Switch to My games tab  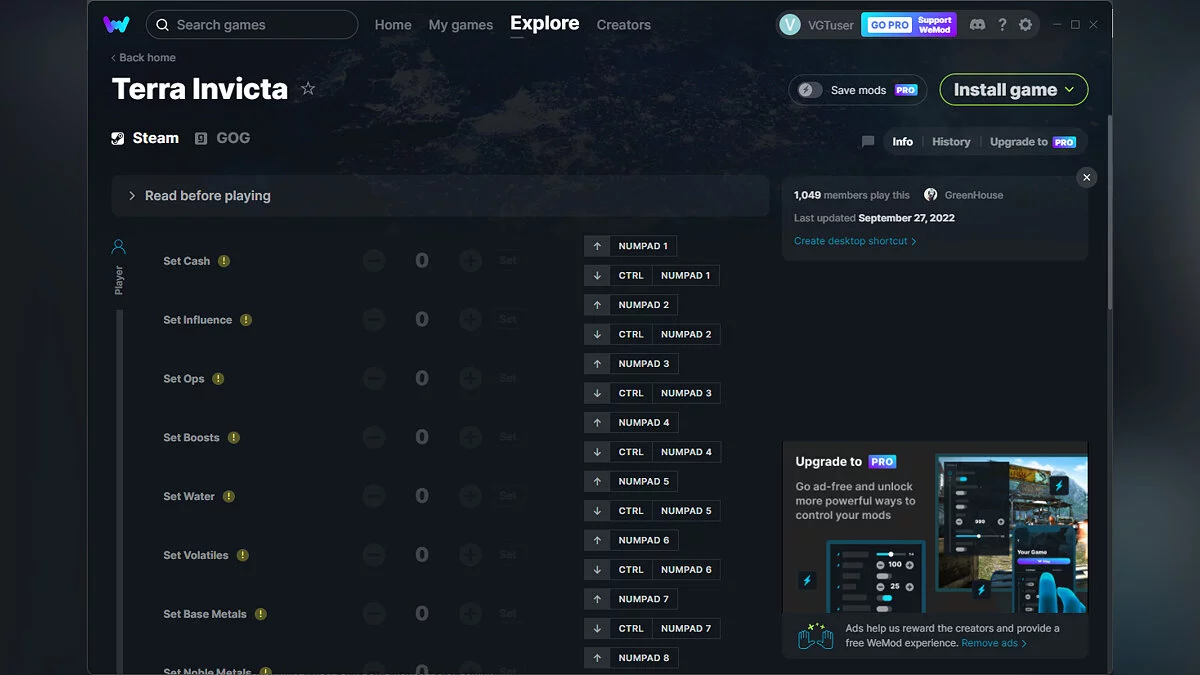coord(460,25)
